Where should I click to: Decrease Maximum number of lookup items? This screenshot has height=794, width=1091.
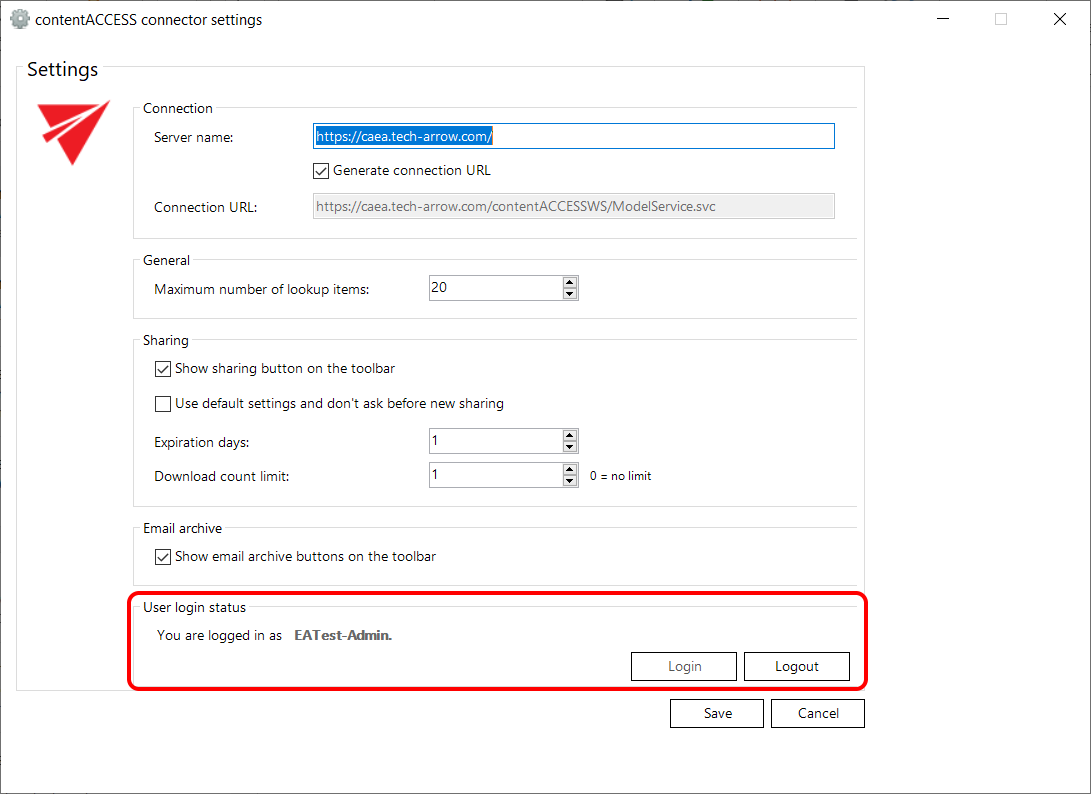570,294
